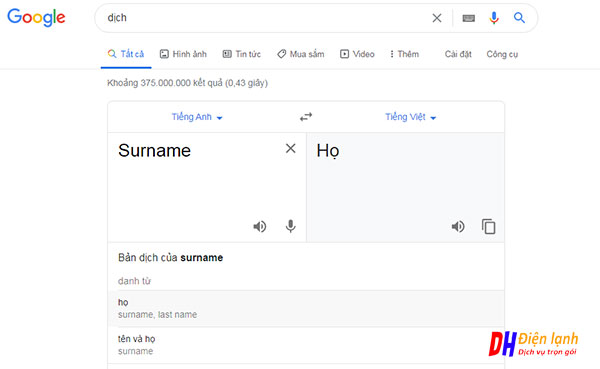Viewport: 600px width, 369px height.
Task: Open the on-screen keyboard icon
Action: pos(468,18)
